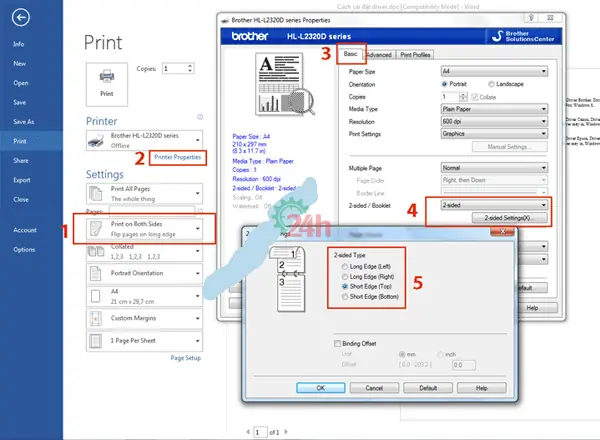Select inch unit radio button
Viewport: 600px width, 440px height.
[440, 354]
